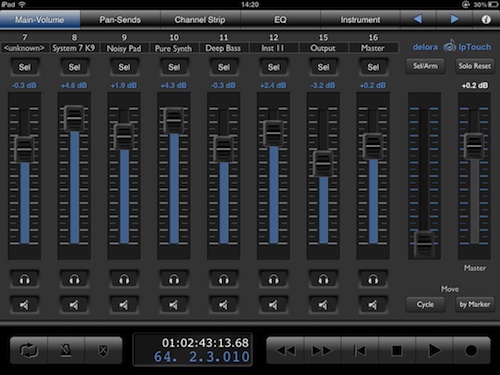Solo the Output channel 15

[323, 279]
